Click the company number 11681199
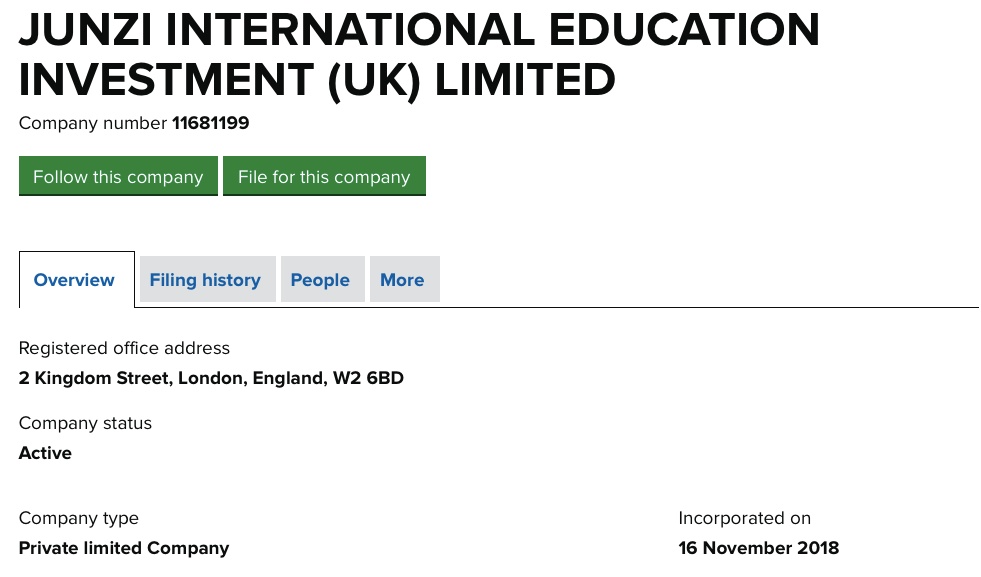The height and width of the screenshot is (577, 981). click(x=211, y=124)
